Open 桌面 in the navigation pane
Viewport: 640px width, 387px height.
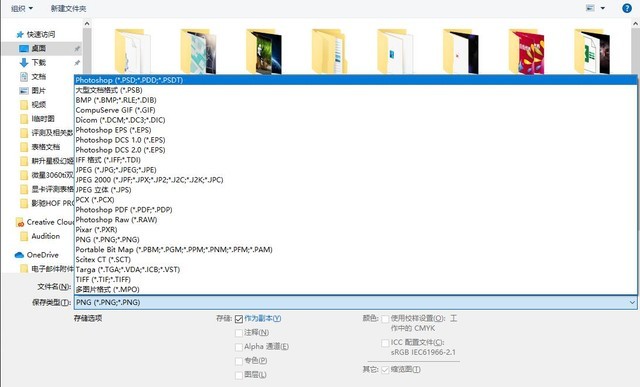click(x=39, y=48)
